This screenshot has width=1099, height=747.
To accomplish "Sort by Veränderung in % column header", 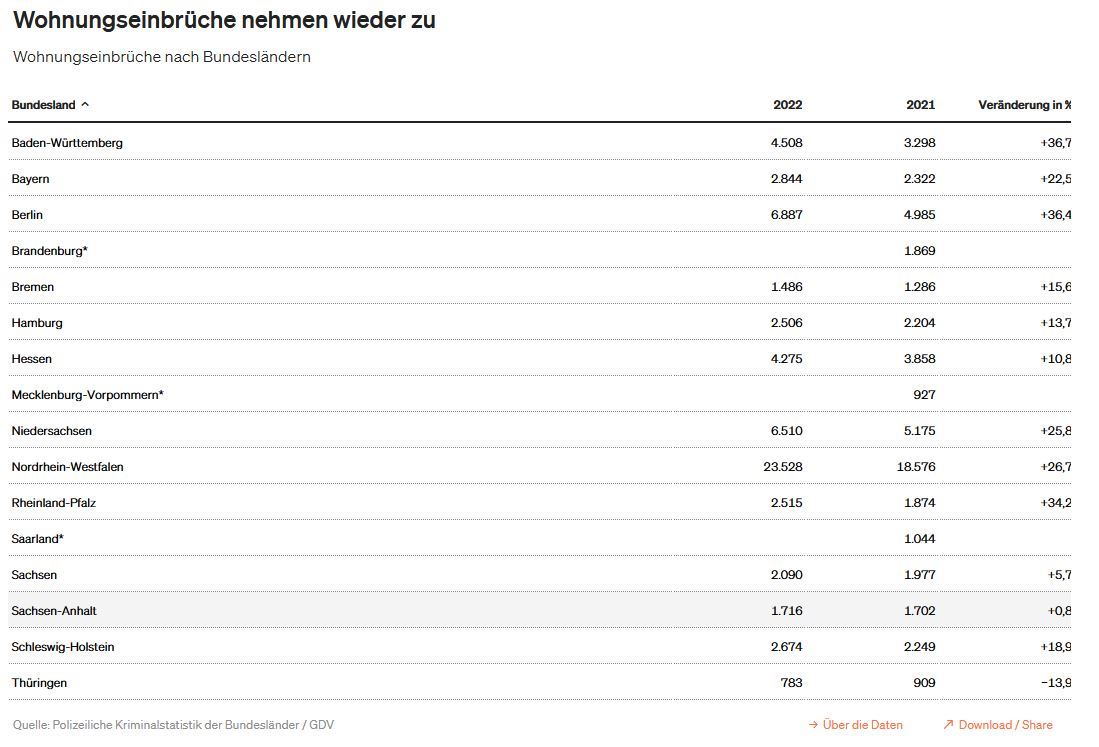I will coord(1025,104).
